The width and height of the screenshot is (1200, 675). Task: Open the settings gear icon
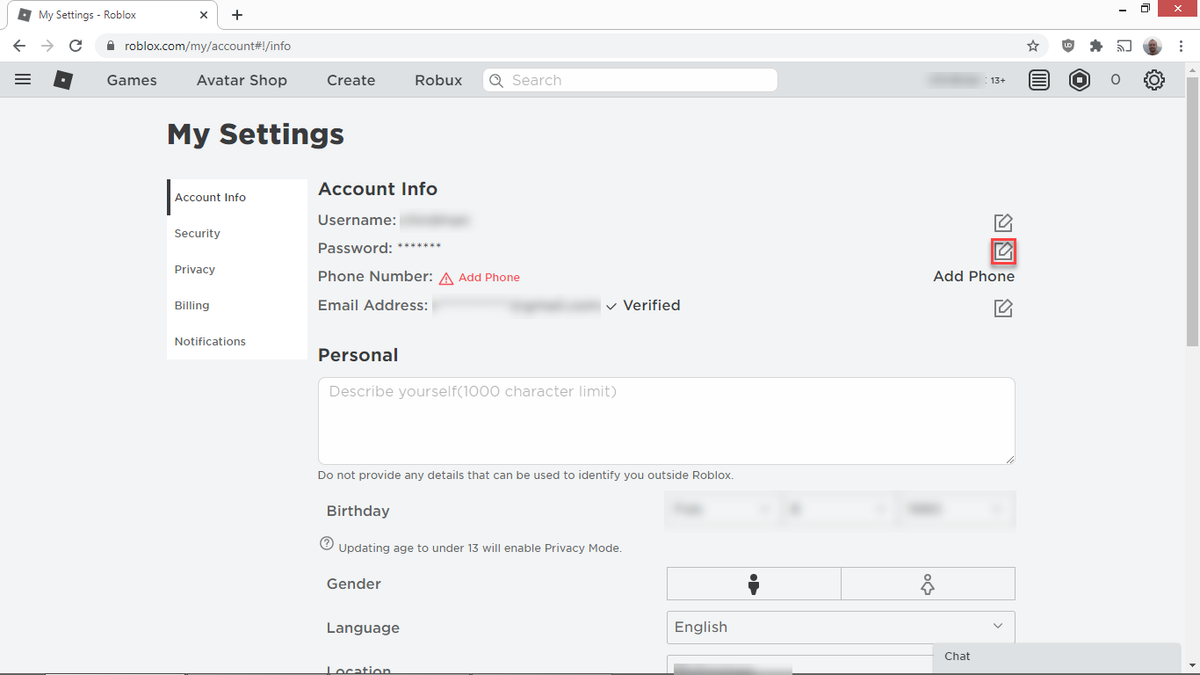click(1154, 80)
